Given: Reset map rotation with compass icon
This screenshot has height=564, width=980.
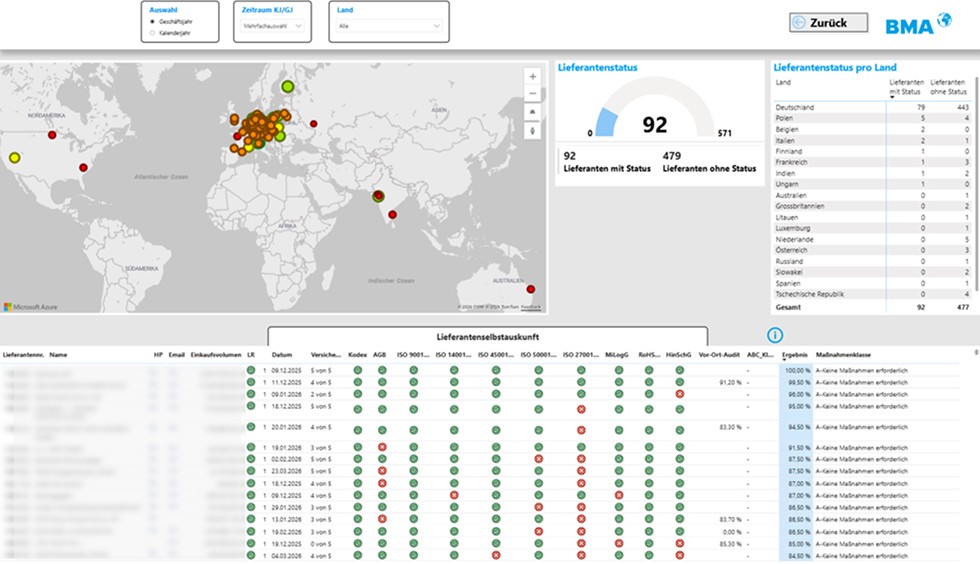Looking at the screenshot, I should pos(532,131).
